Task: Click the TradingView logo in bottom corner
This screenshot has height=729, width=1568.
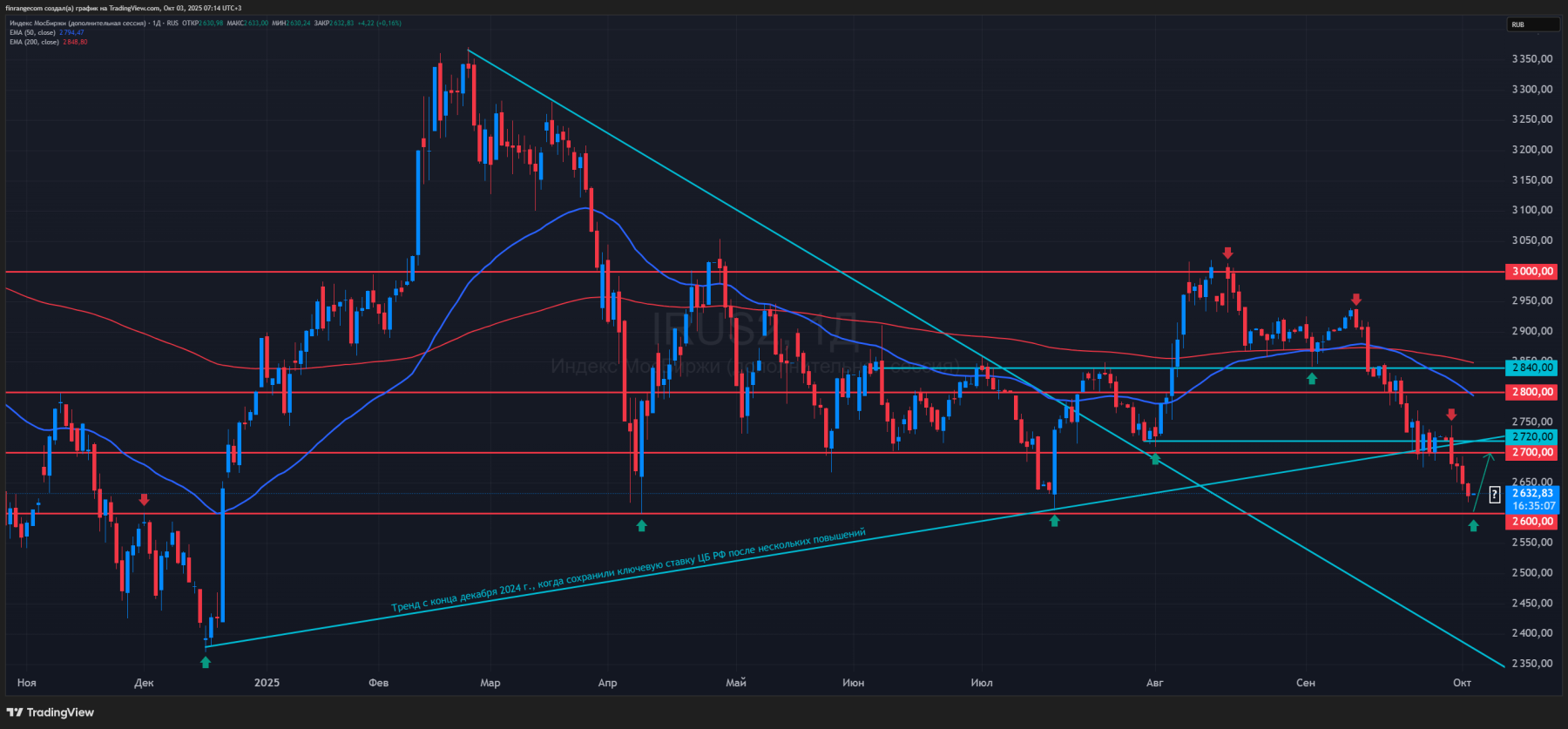Action: tap(51, 712)
